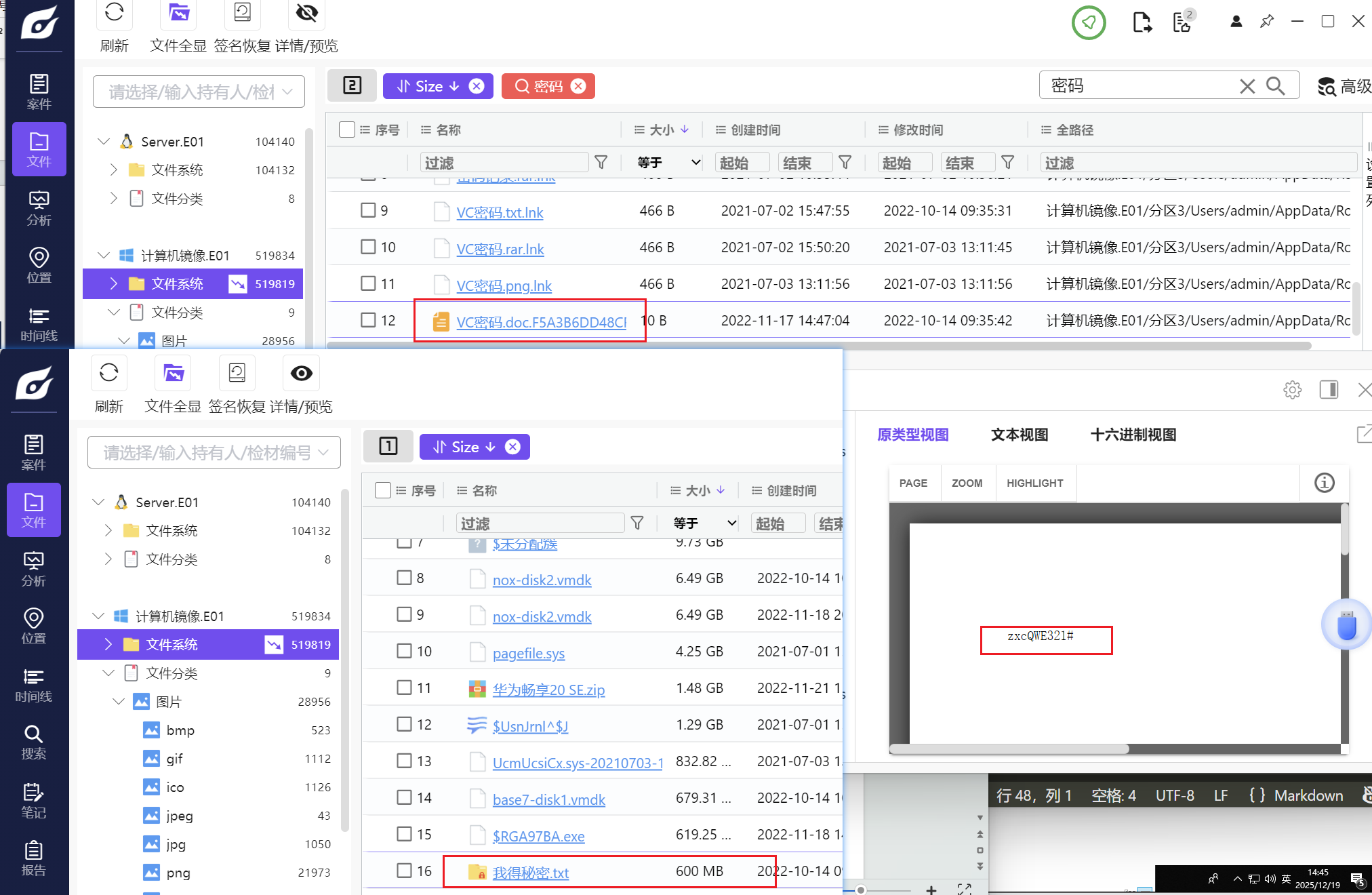Collapse the 图片 category in lower tree
Viewport: 1372px width, 895px height.
[119, 702]
